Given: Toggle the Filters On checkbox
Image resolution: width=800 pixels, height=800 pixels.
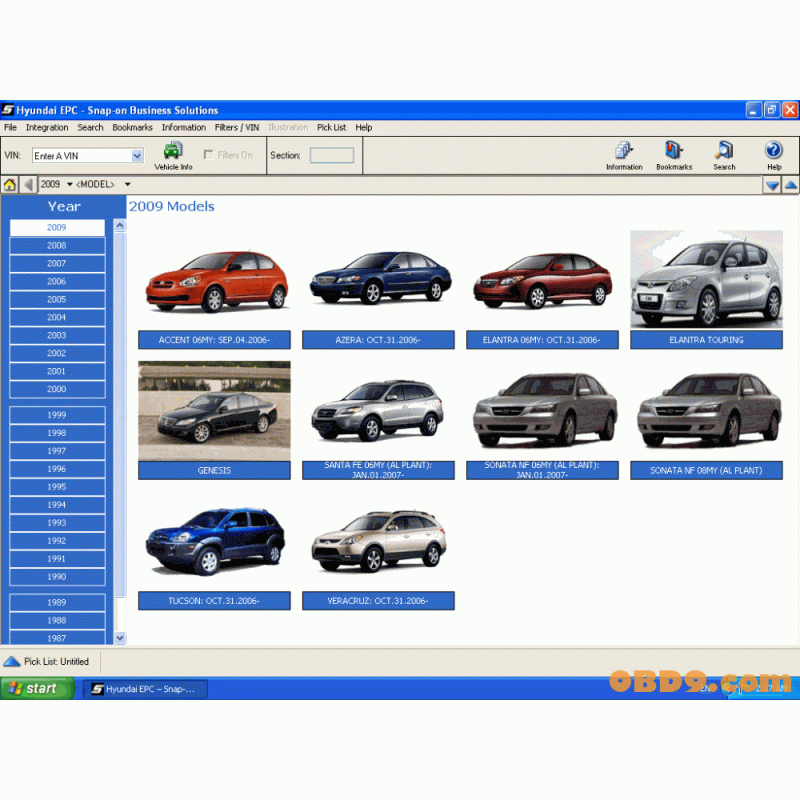Looking at the screenshot, I should (208, 155).
